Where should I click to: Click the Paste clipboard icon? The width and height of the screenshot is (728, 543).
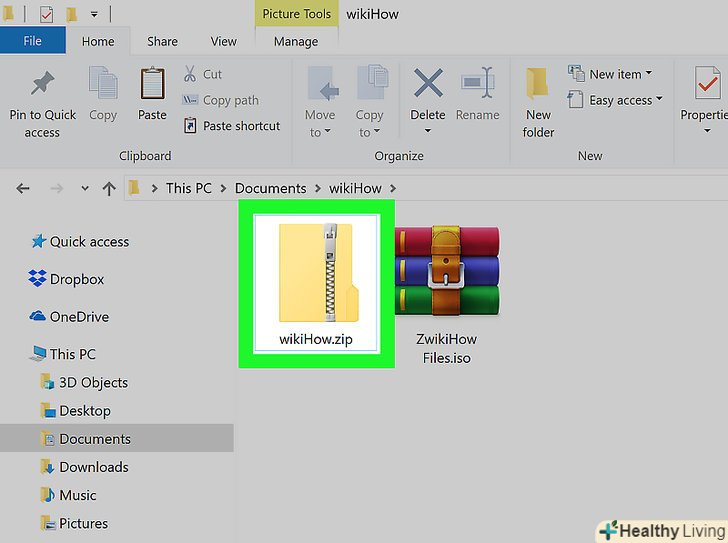pyautogui.click(x=152, y=83)
